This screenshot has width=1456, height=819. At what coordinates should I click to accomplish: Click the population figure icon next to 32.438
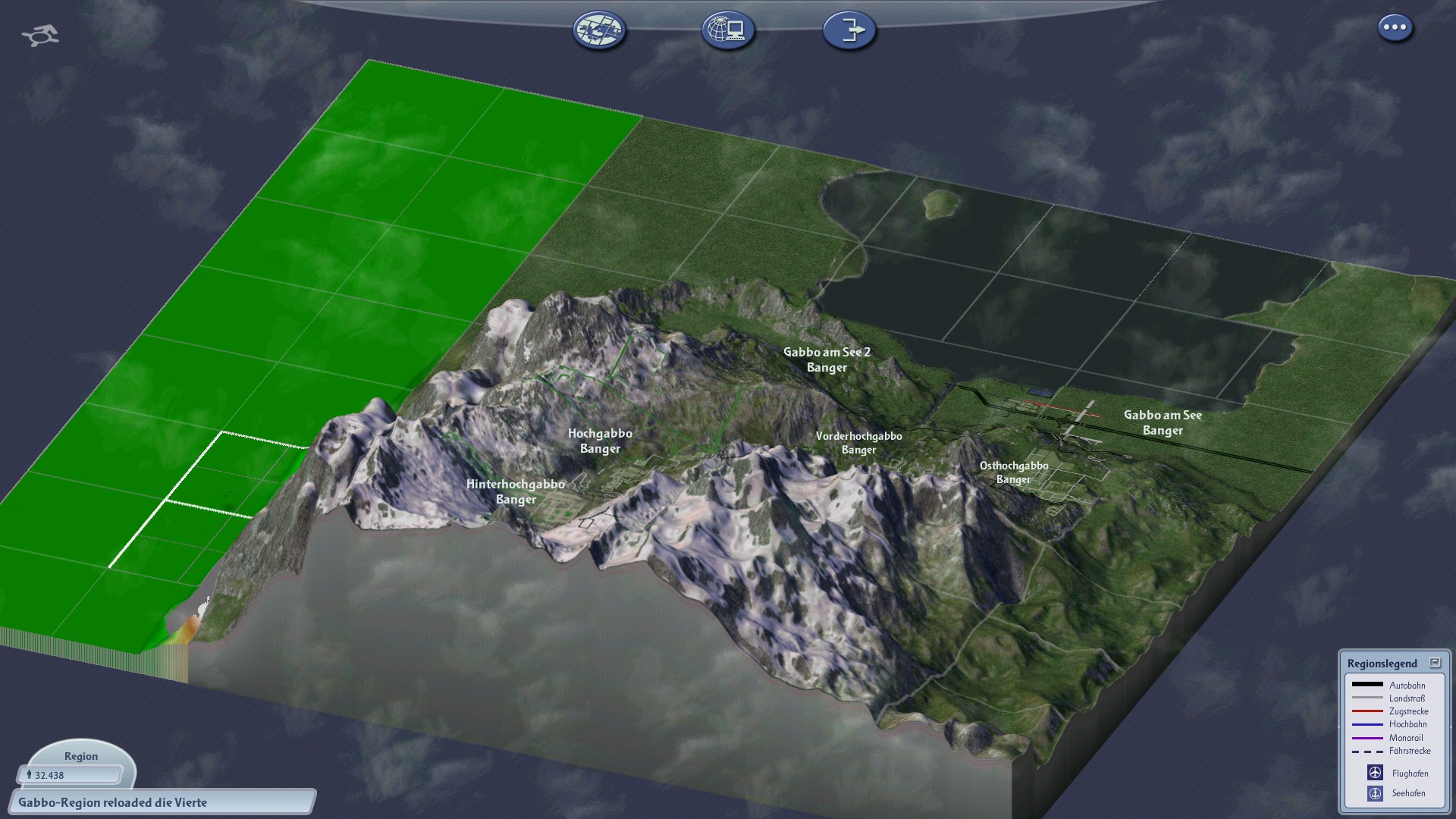point(29,775)
